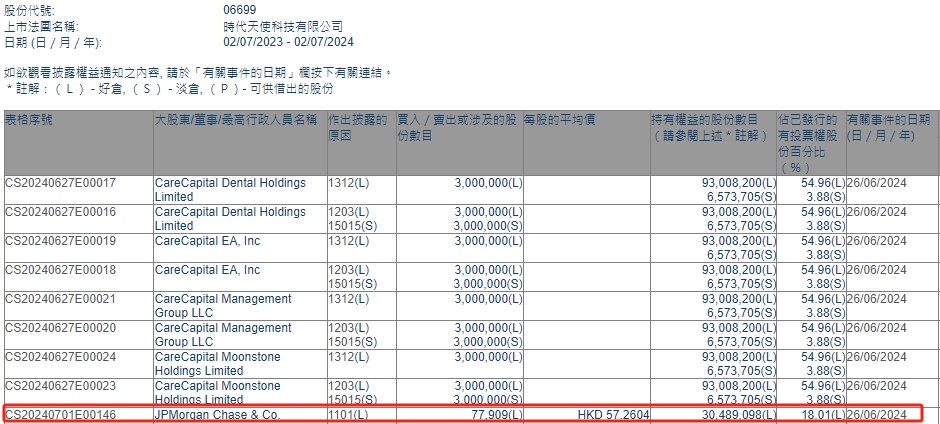Screen dimensions: 940x424
Task: Open event date link for CS20240627E00017
Action: click(877, 183)
